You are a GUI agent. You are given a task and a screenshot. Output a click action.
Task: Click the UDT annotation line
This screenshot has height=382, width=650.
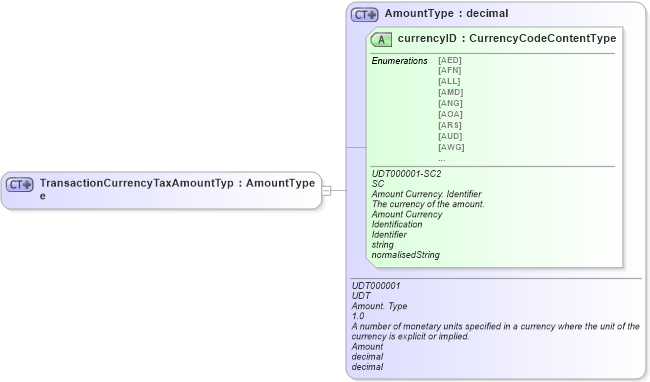pos(361,295)
